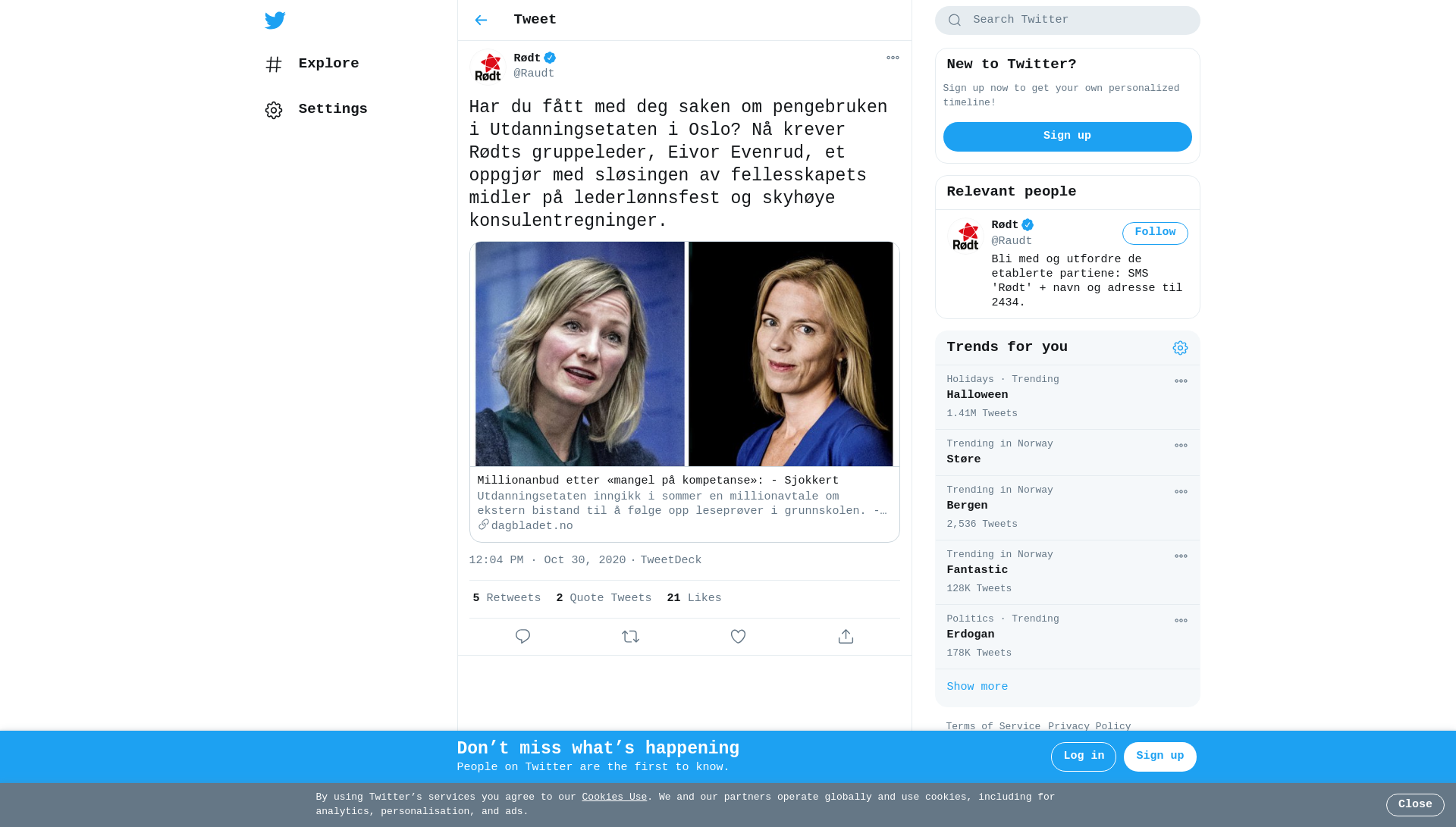Click Show more under trends

point(977,687)
